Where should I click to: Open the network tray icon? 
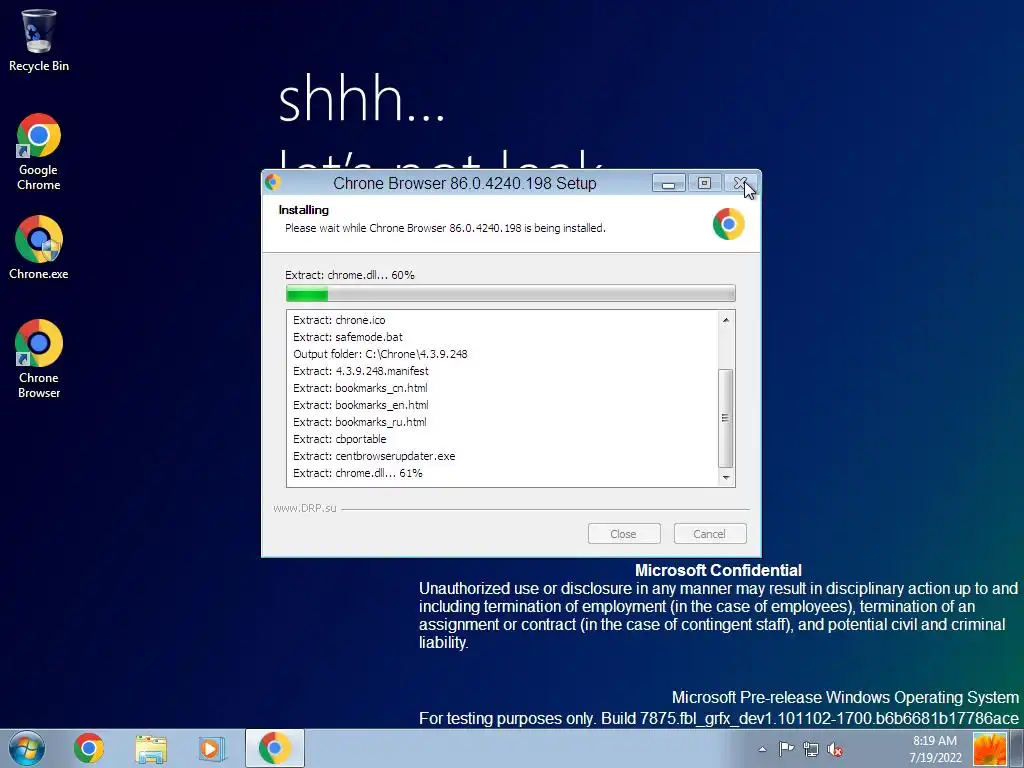pos(810,749)
